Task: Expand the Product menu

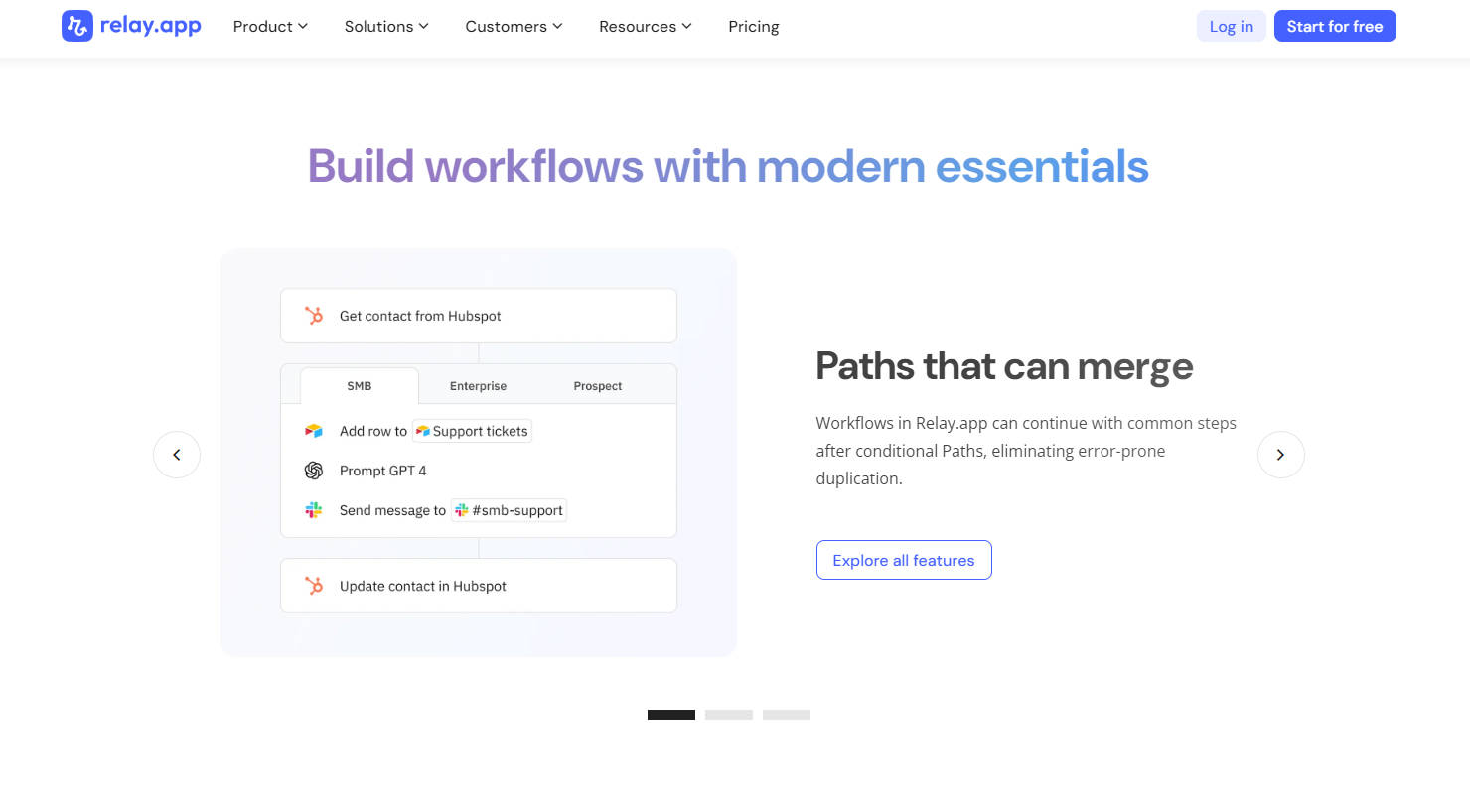Action: (270, 27)
